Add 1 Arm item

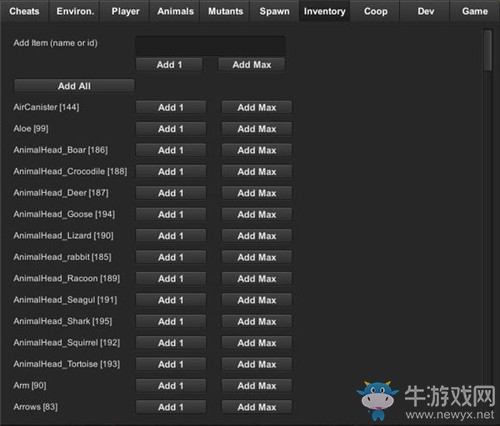click(x=171, y=386)
